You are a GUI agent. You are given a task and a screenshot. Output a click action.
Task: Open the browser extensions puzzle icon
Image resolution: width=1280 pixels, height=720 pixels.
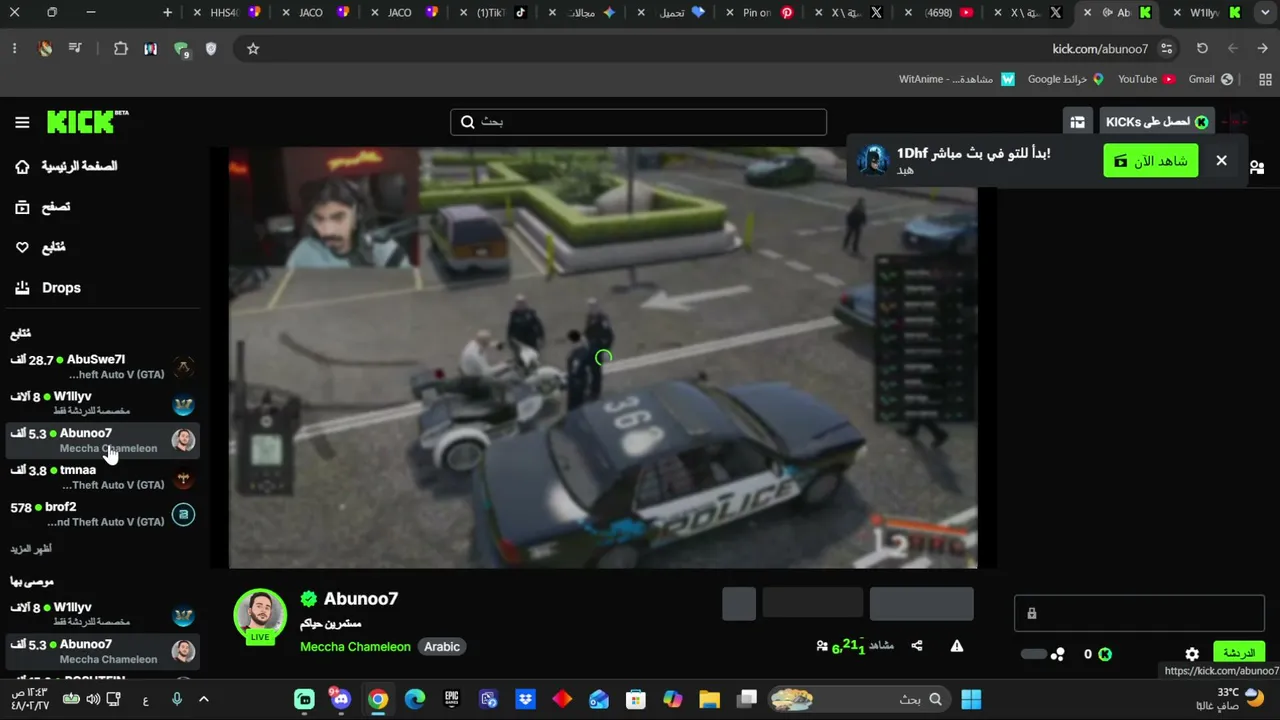coord(120,48)
